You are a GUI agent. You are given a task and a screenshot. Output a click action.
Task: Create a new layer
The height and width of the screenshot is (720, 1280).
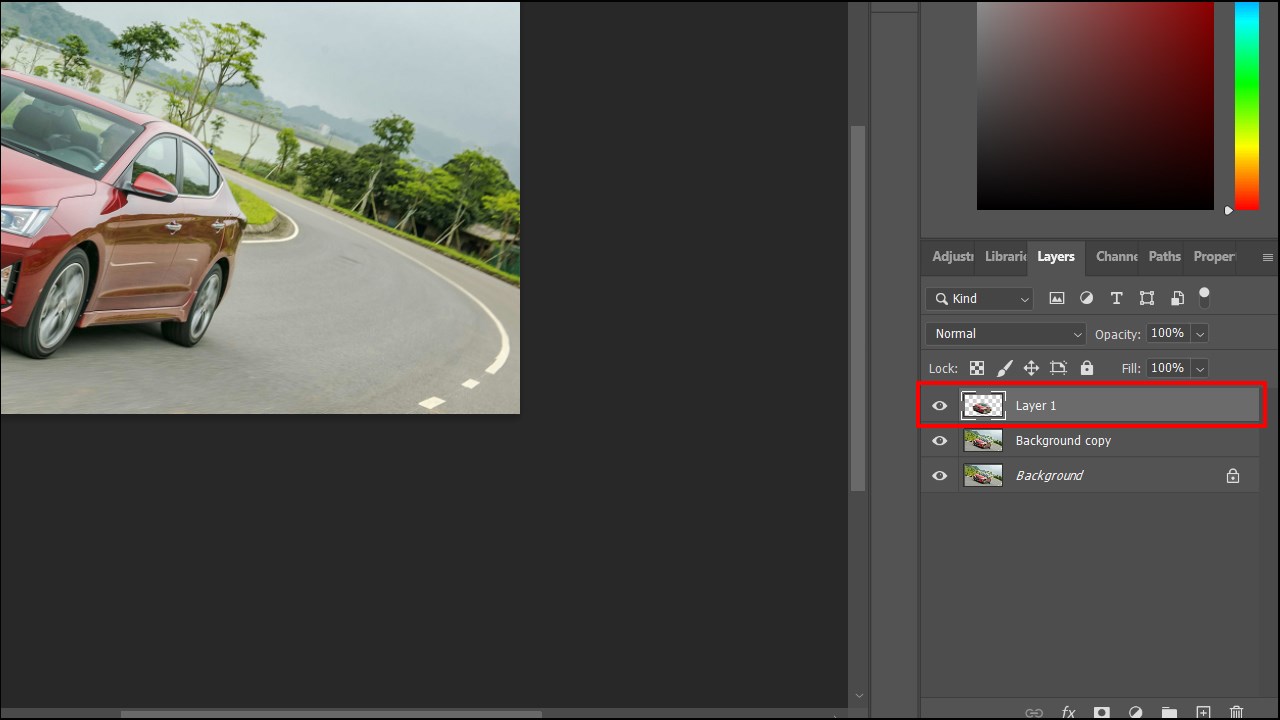1203,712
